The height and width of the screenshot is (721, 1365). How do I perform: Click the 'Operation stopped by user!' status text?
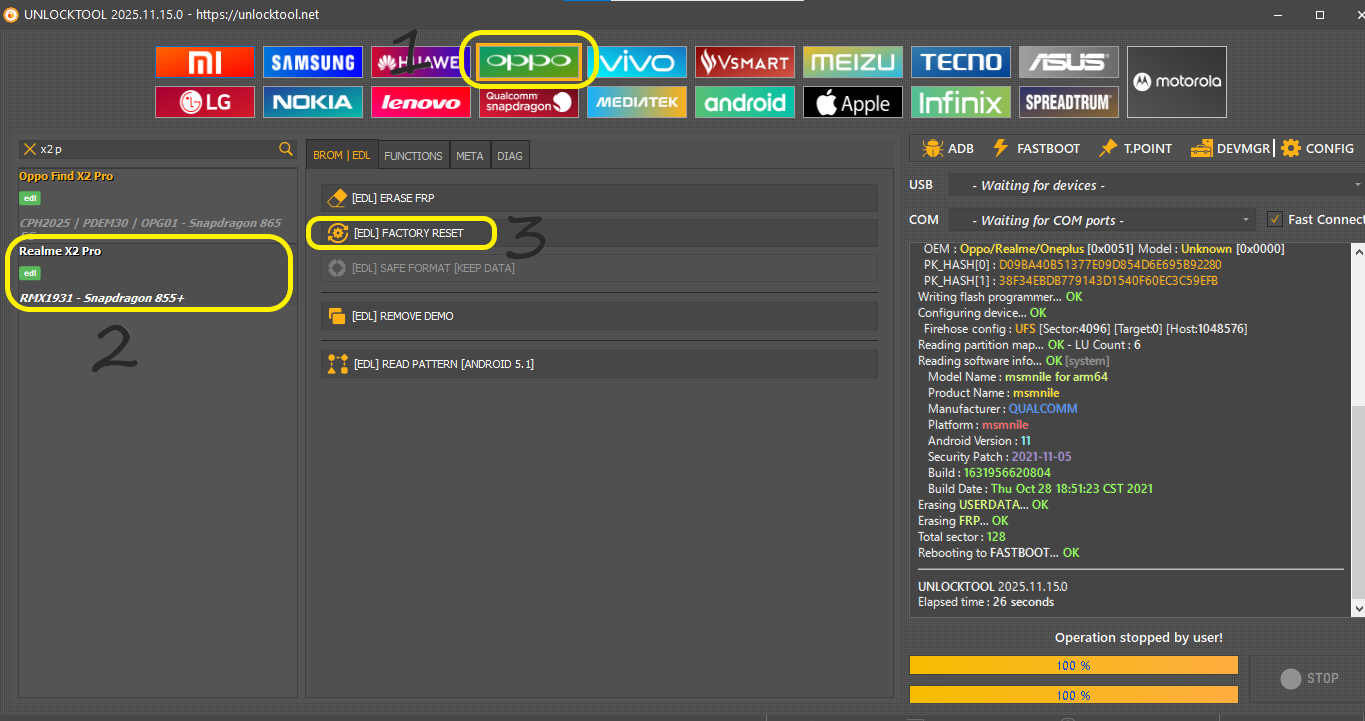point(1138,638)
